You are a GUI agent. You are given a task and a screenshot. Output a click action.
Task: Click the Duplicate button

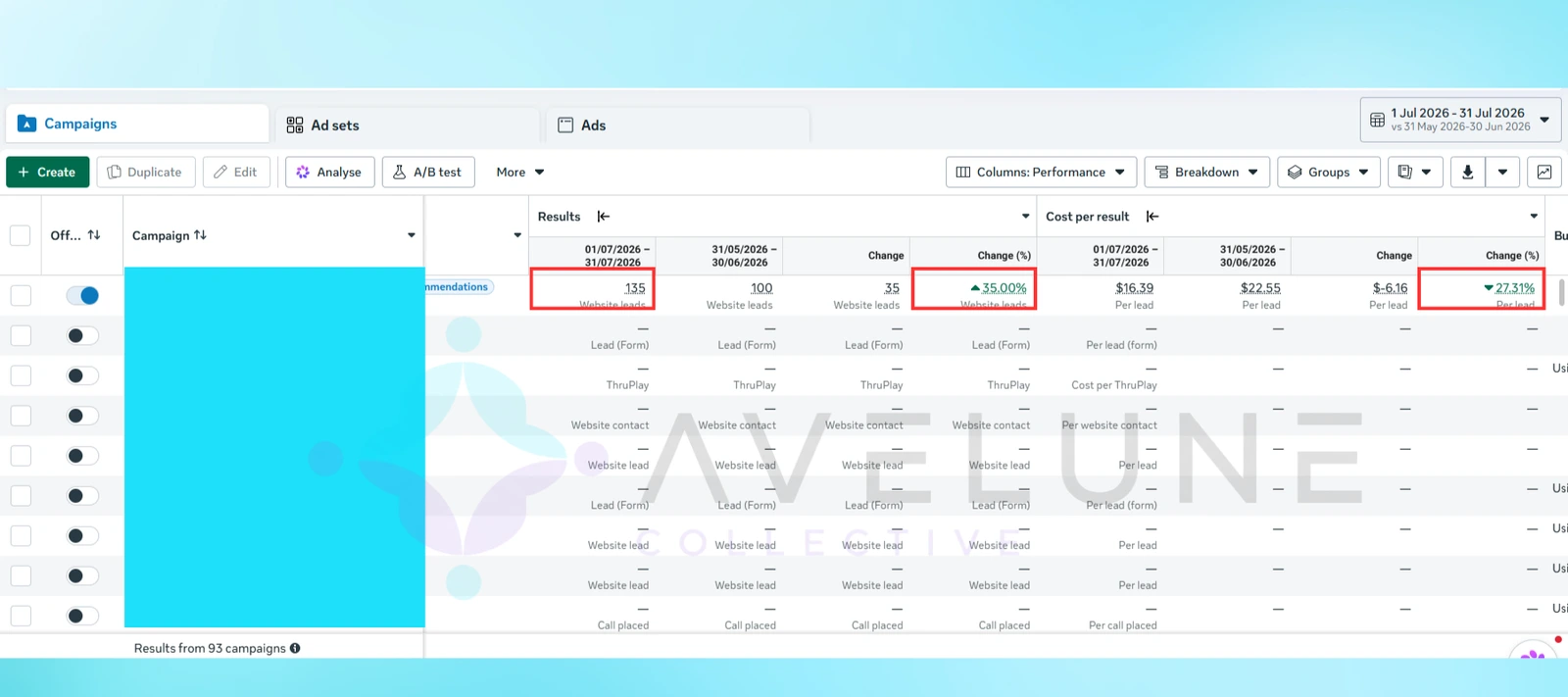click(x=145, y=172)
